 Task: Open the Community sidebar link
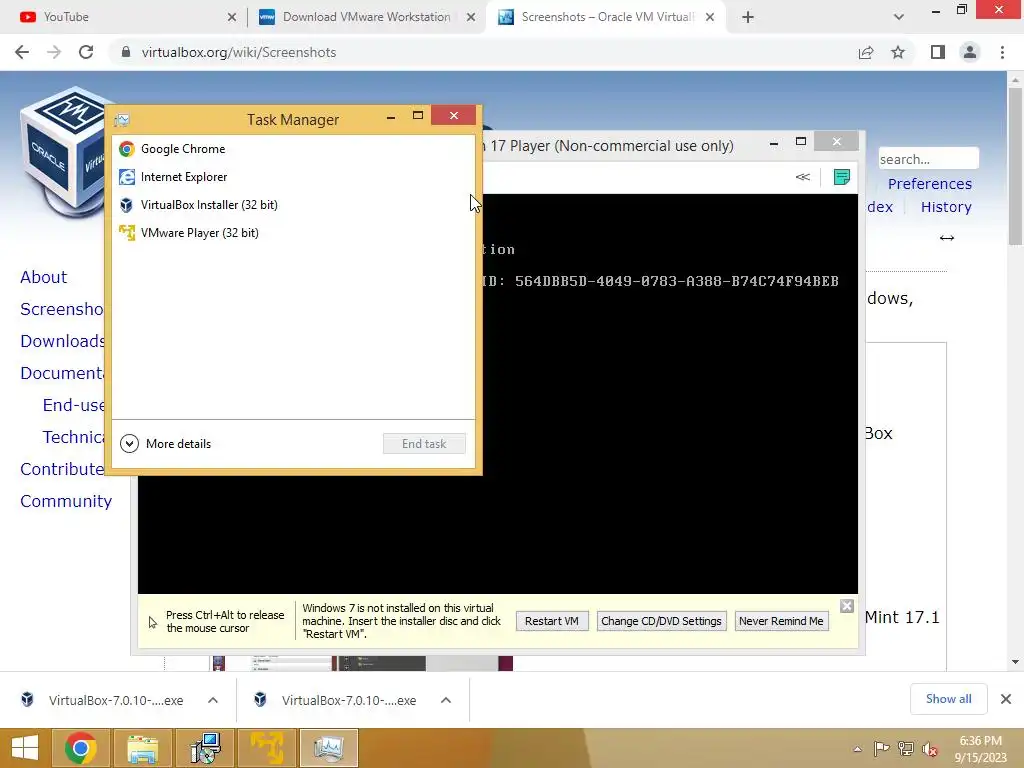point(66,501)
